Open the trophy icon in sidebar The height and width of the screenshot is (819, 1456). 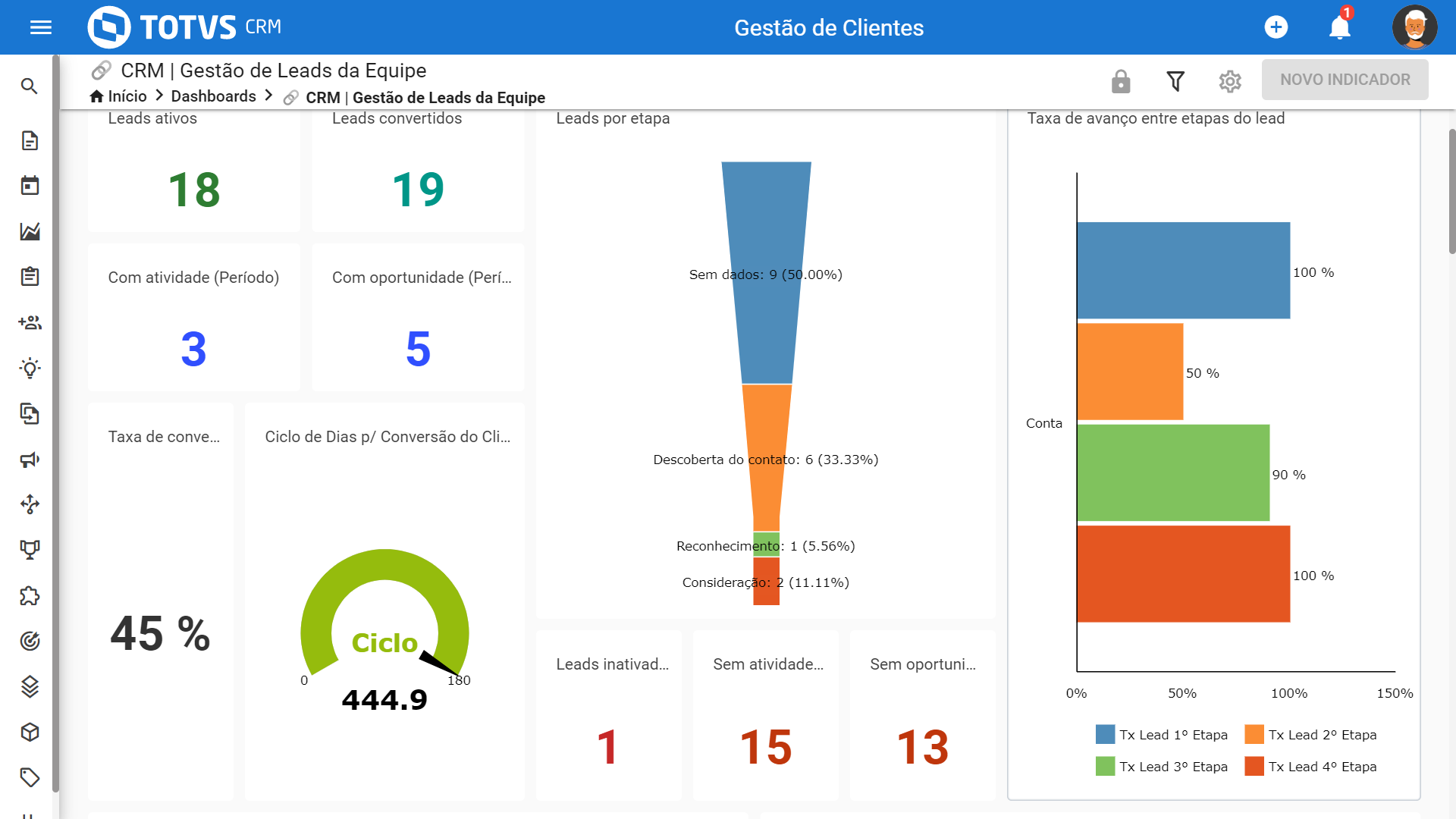pos(30,550)
